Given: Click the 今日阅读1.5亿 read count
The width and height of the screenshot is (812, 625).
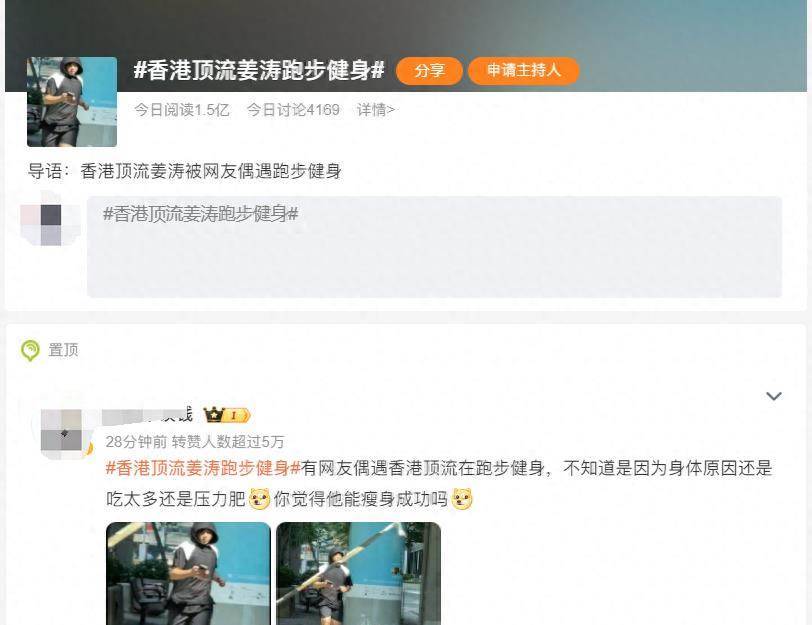Looking at the screenshot, I should 182,110.
